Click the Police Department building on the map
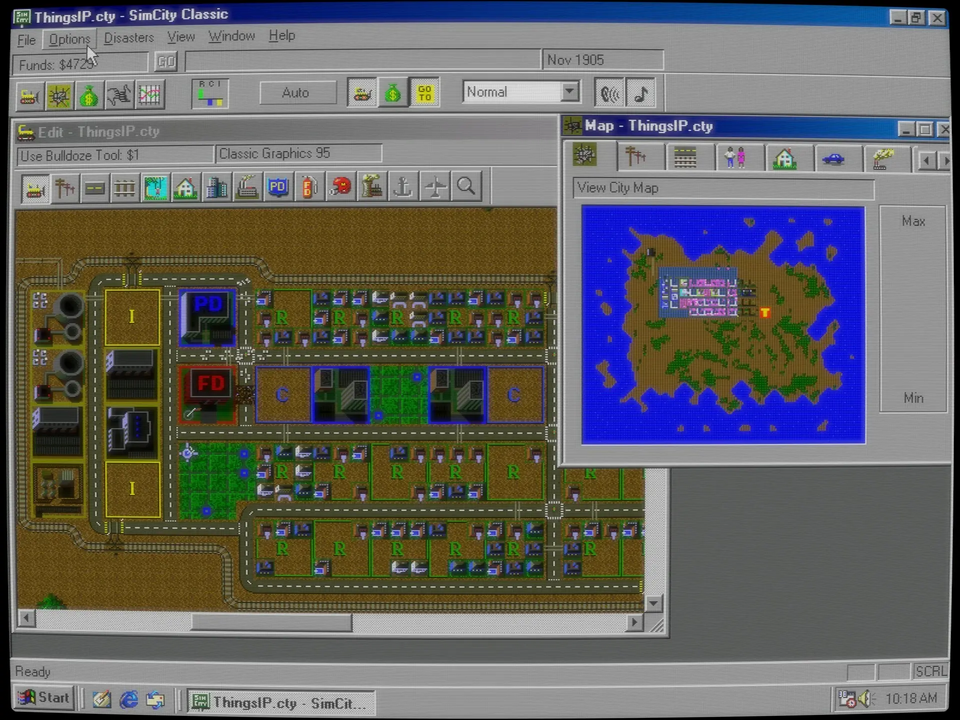The image size is (960, 720). 208,317
